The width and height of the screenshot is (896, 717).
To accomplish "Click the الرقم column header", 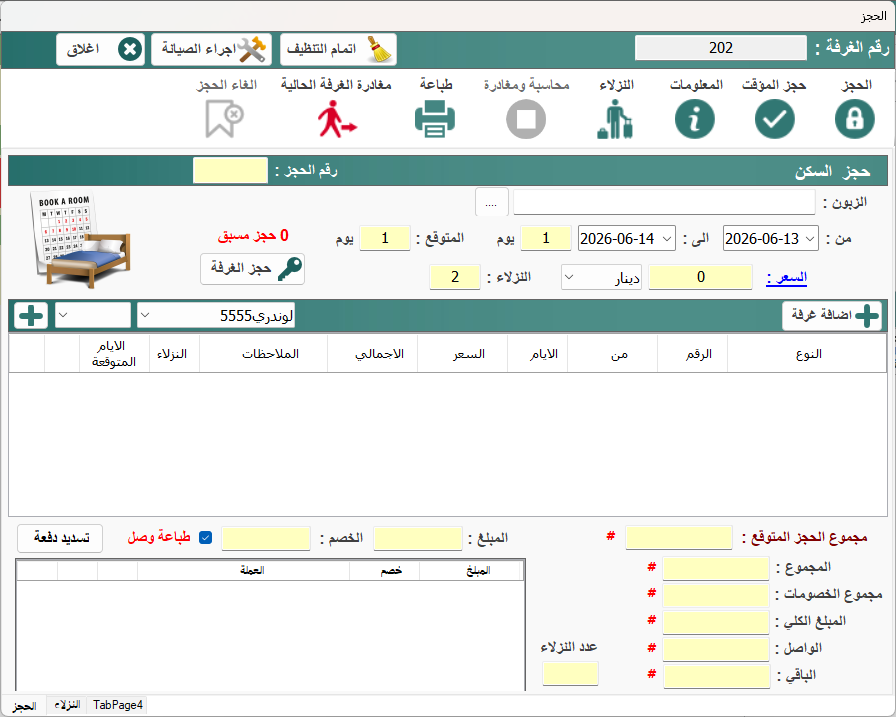I will [x=693, y=354].
